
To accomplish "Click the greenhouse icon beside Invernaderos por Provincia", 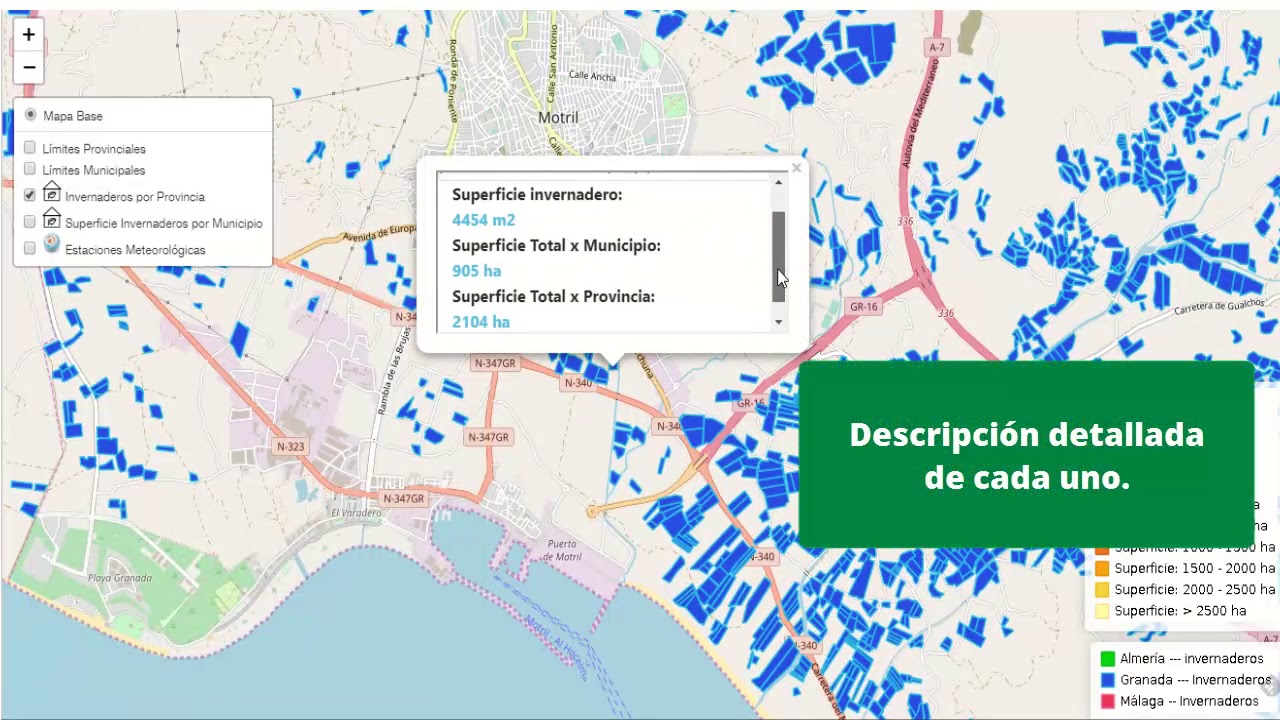I will pyautogui.click(x=52, y=191).
